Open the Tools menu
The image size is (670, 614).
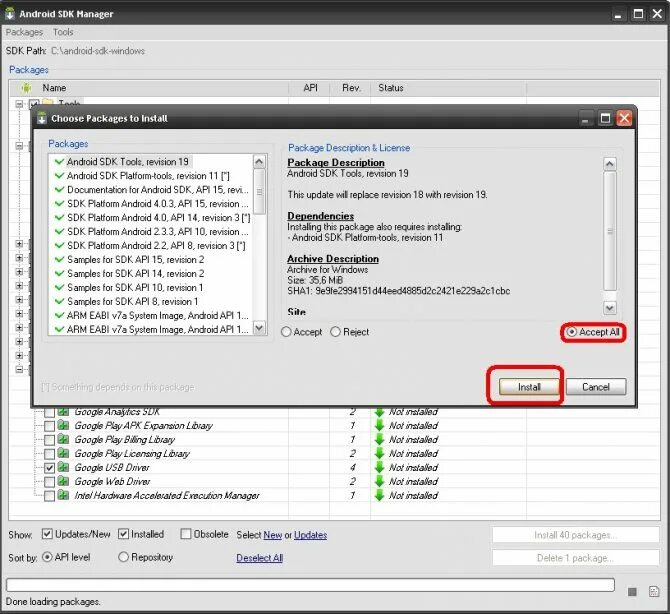click(x=63, y=32)
